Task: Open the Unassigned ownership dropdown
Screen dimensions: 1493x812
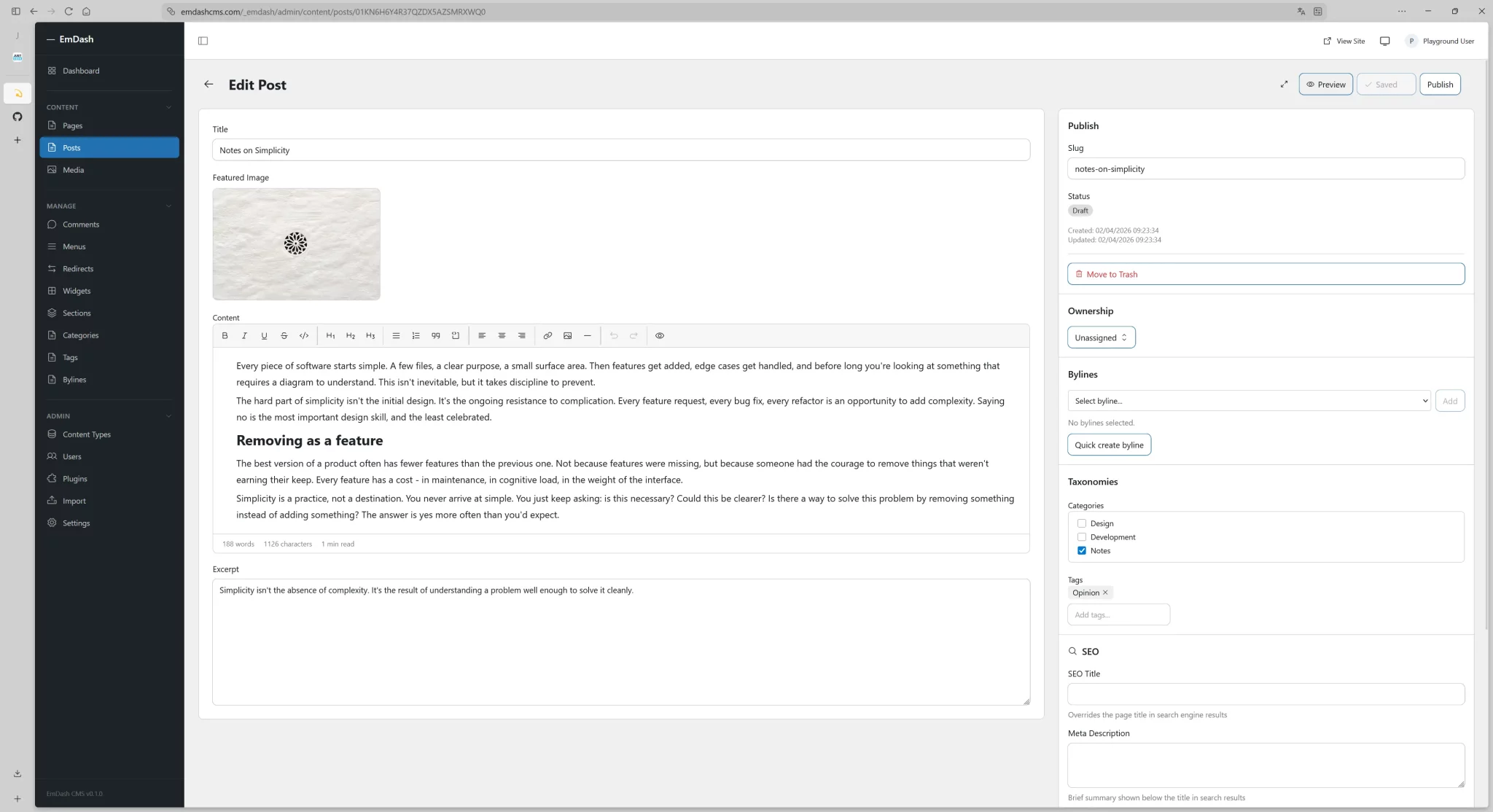Action: [1101, 337]
